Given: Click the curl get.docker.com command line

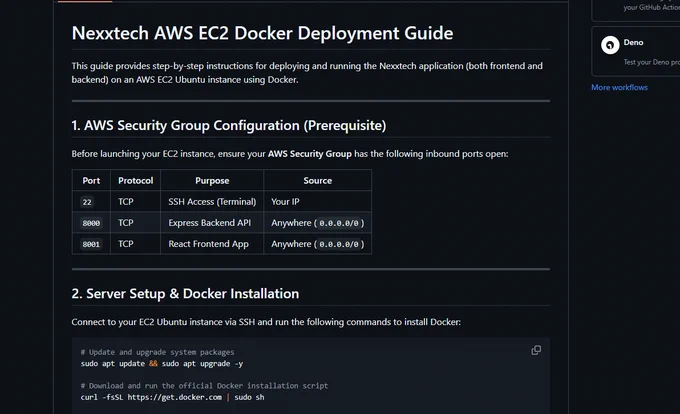Looking at the screenshot, I should 172,397.
